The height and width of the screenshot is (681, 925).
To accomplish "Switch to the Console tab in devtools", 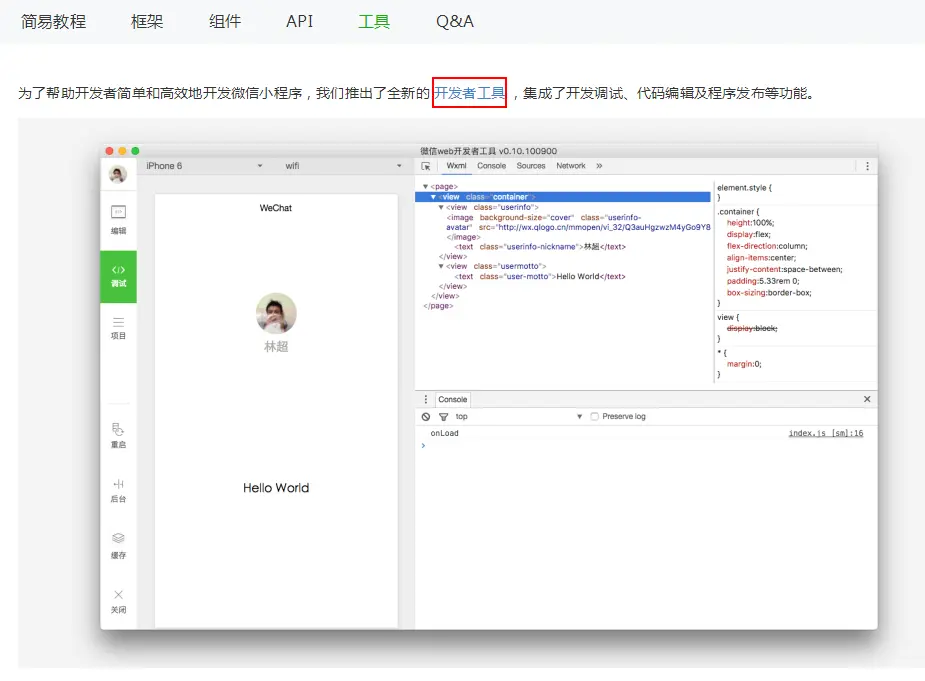I will click(491, 166).
